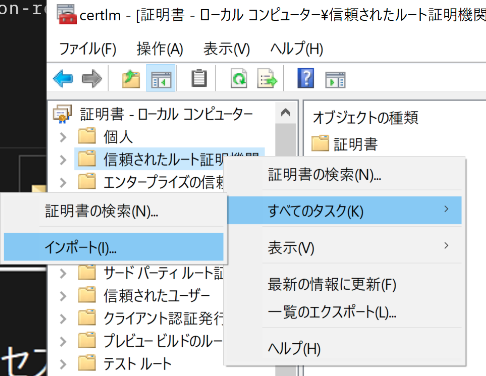Click the プレビュー ビルドのルート folder icon
The width and height of the screenshot is (486, 376).
[87, 340]
